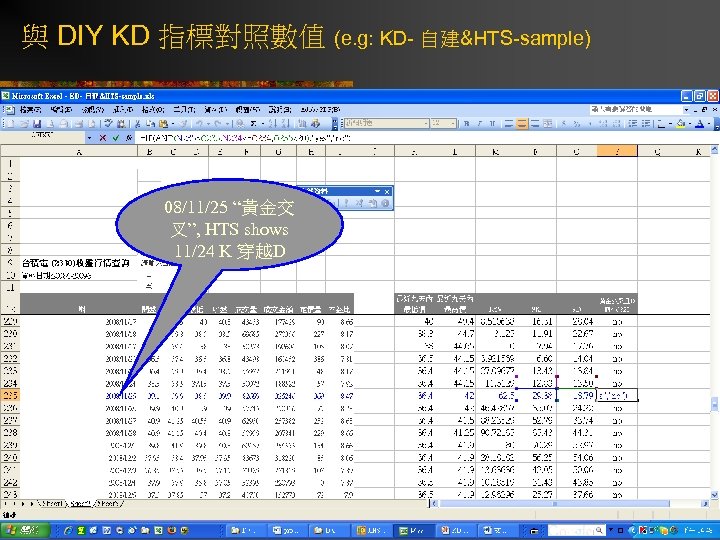Switch to the Sheet3 tab
720x540 pixels.
point(108,504)
